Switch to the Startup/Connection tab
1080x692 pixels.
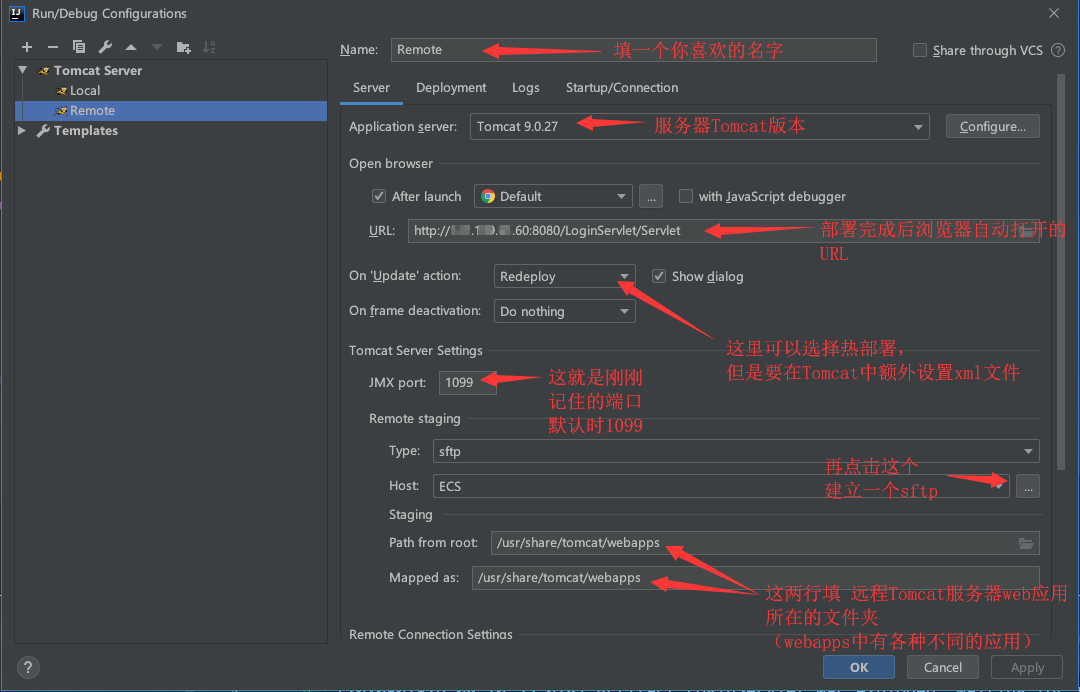click(x=622, y=88)
